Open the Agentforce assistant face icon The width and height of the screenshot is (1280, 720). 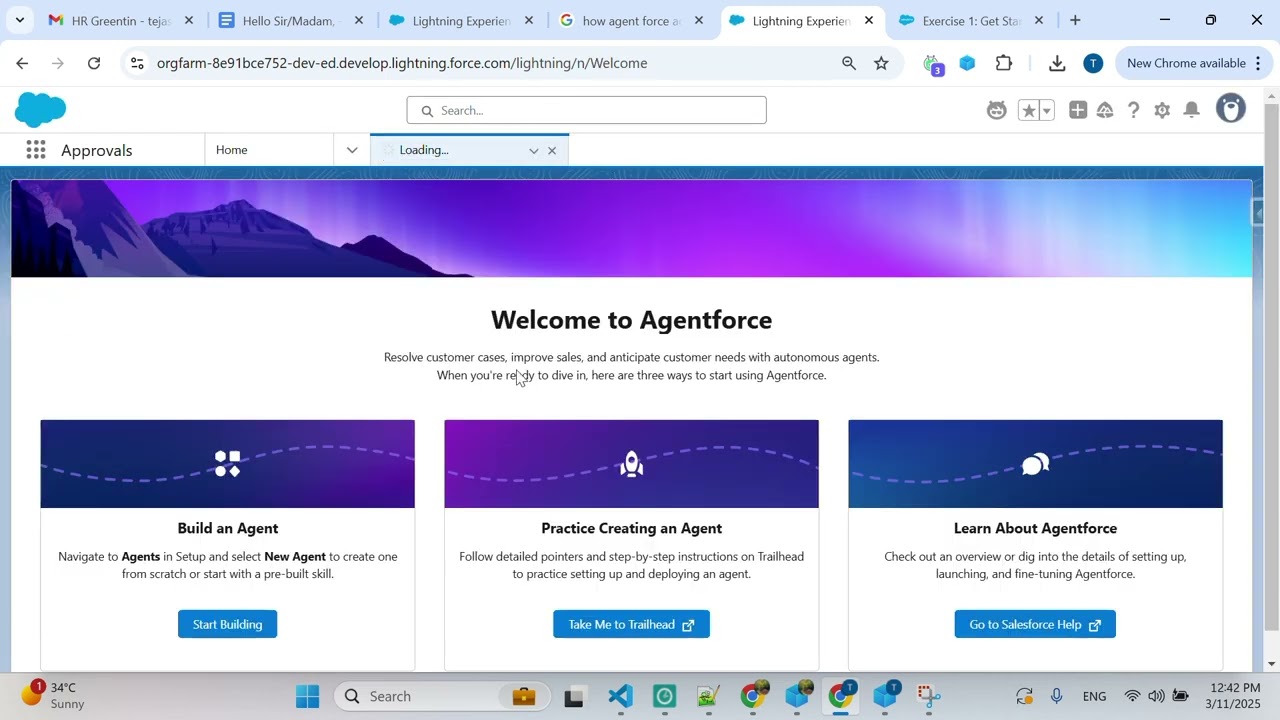pyautogui.click(x=996, y=110)
